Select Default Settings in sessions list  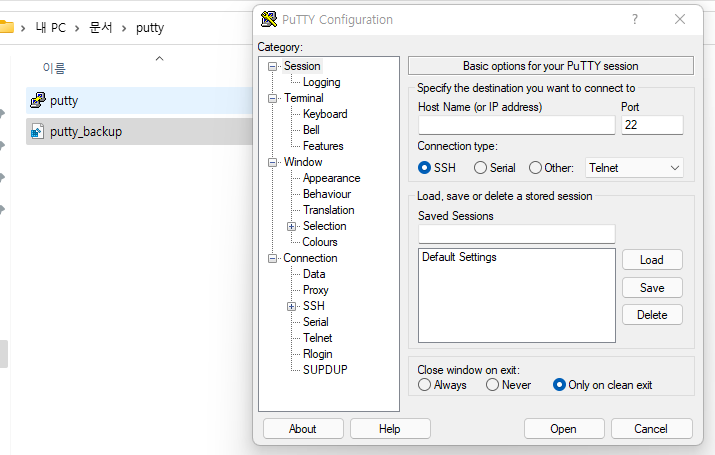click(x=459, y=257)
